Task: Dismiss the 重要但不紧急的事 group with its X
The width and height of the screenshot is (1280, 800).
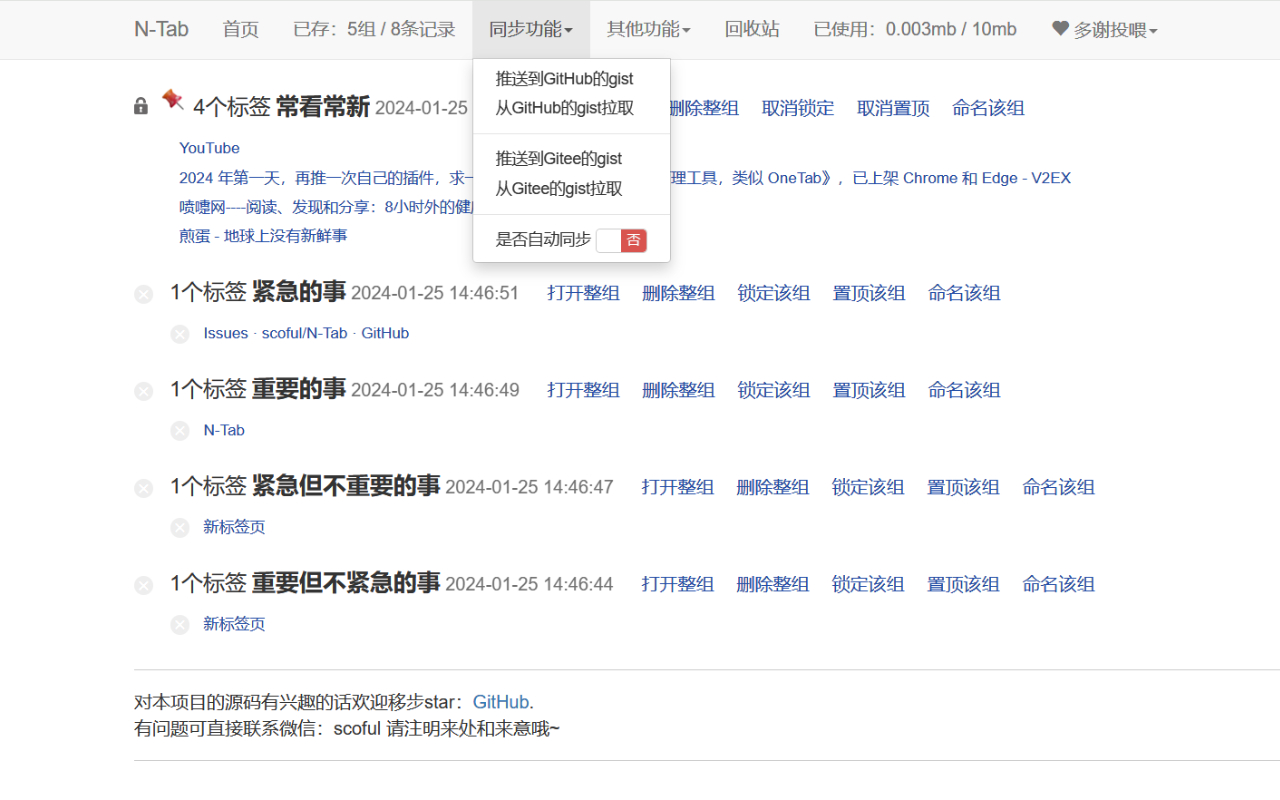Action: coord(143,584)
